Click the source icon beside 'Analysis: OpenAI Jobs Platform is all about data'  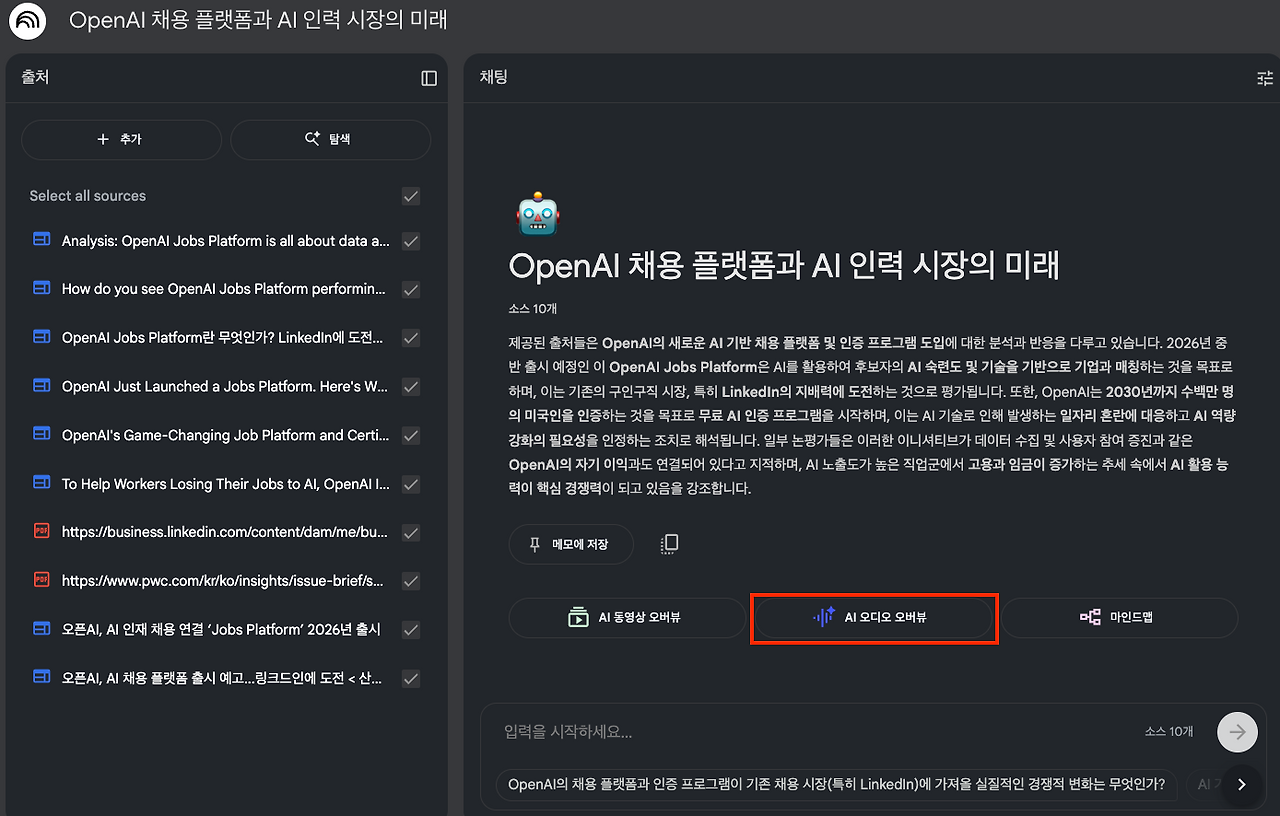tap(41, 240)
